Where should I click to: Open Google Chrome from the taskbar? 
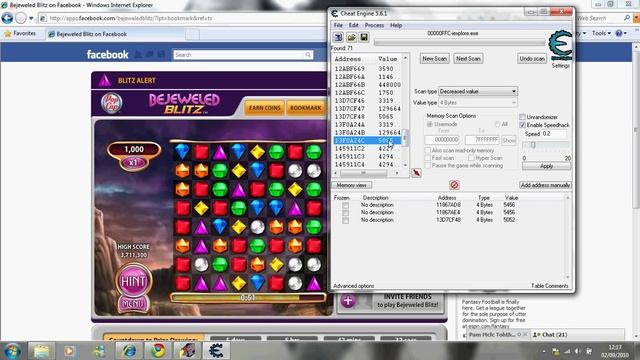click(x=158, y=351)
